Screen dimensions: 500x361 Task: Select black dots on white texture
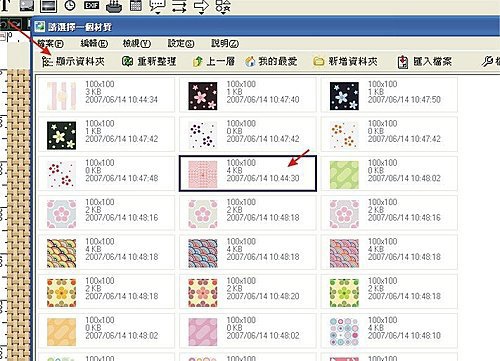click(x=248, y=134)
